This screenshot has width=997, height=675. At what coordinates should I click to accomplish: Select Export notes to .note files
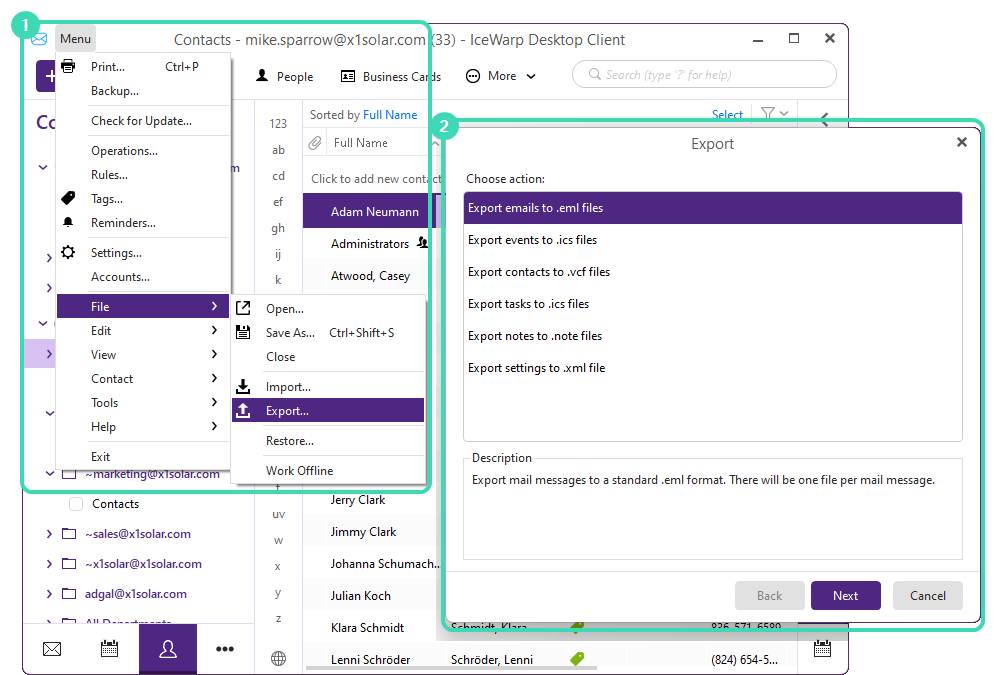713,336
